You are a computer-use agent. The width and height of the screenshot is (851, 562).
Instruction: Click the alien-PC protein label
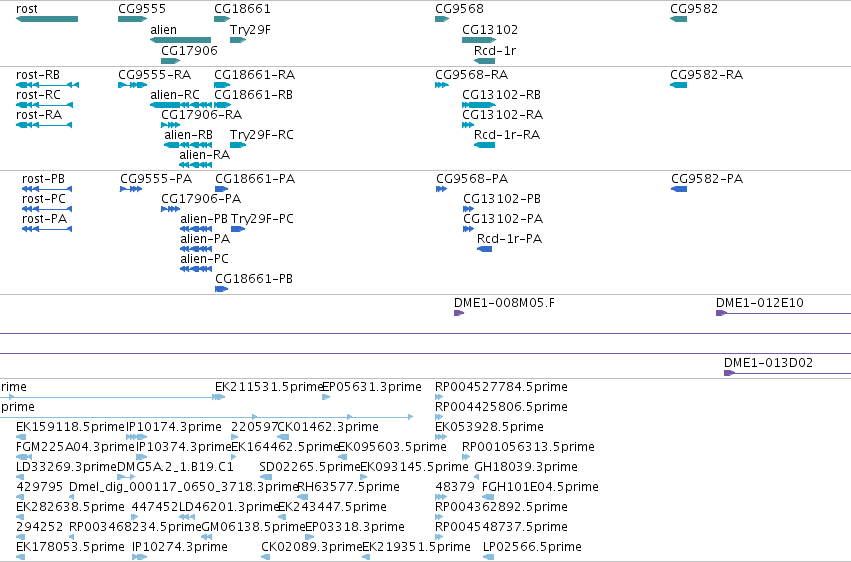tap(205, 259)
